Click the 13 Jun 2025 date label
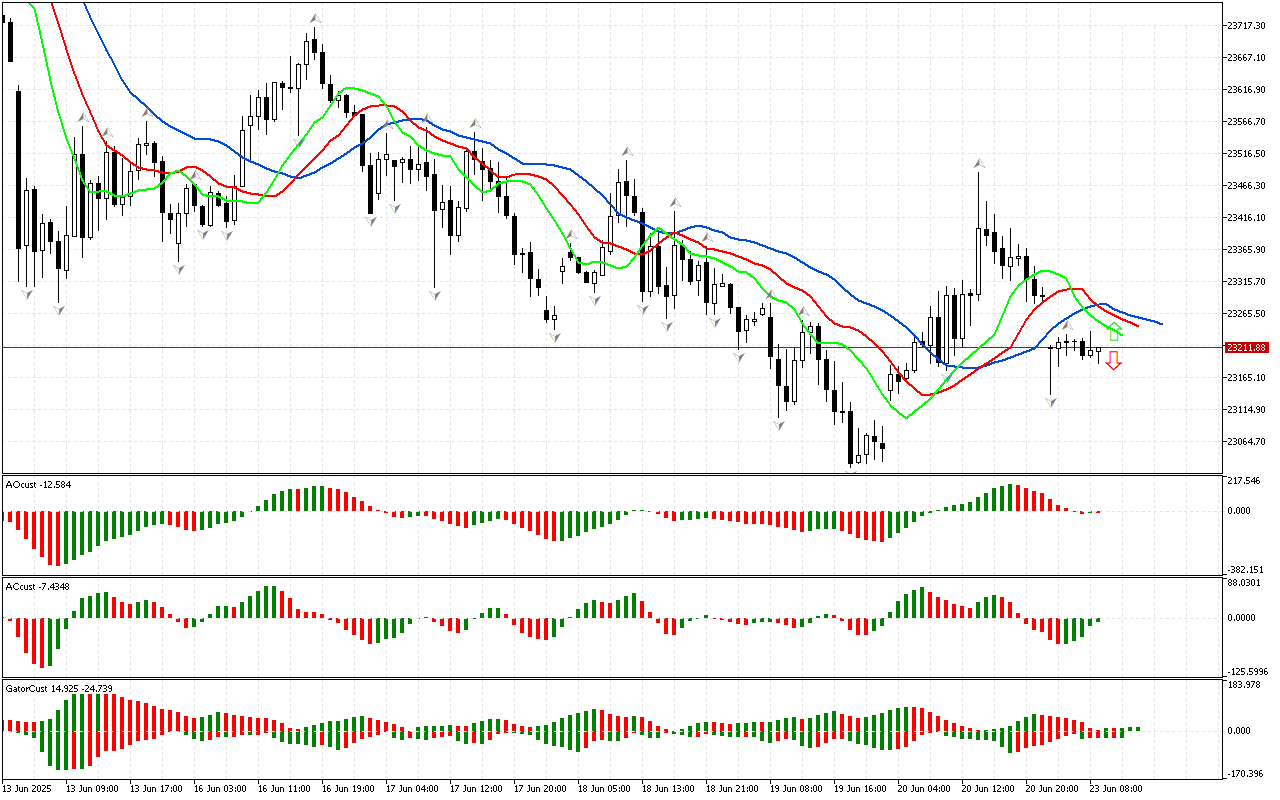Image resolution: width=1280 pixels, height=800 pixels. [30, 788]
